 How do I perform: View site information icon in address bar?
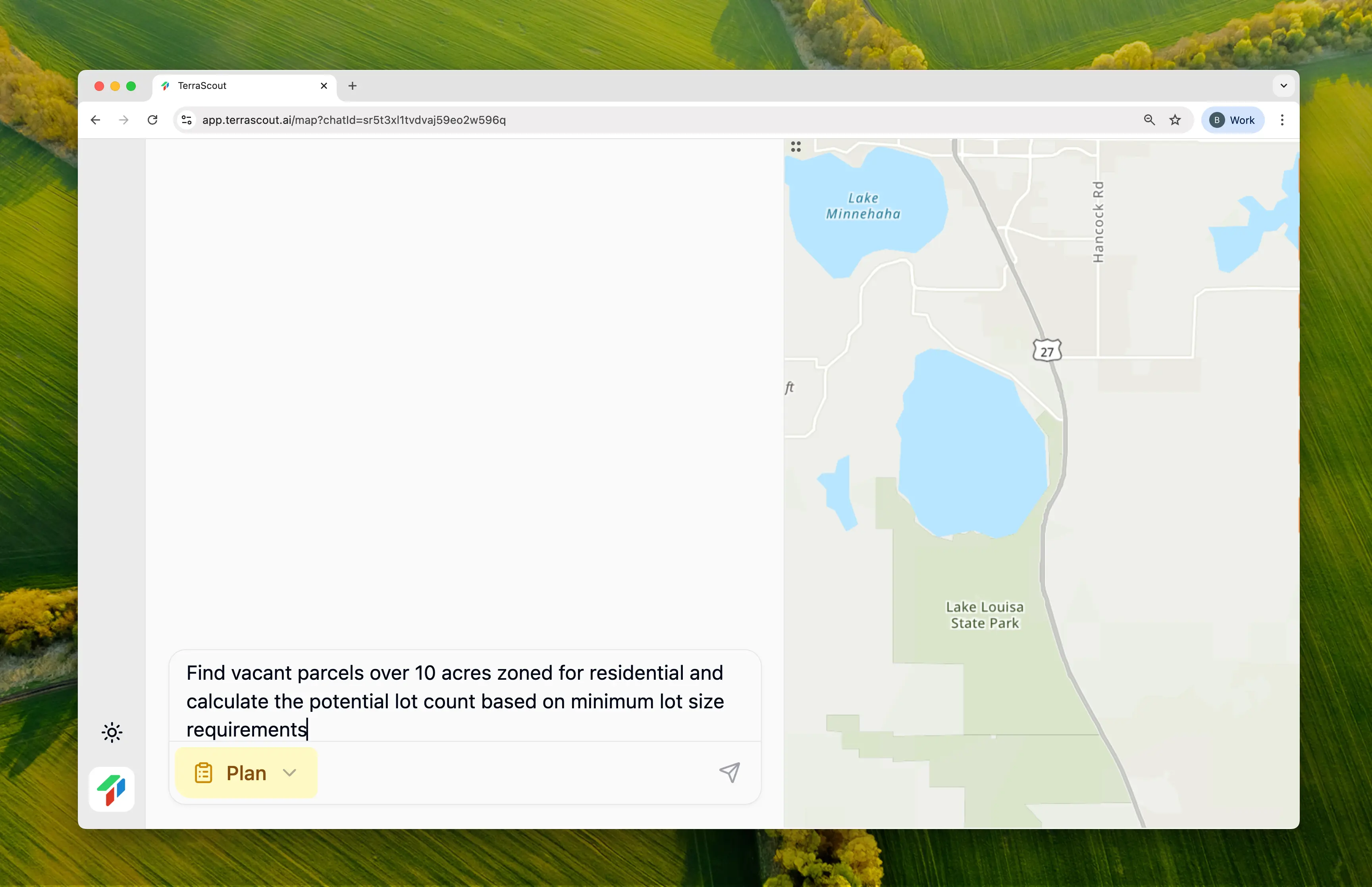click(x=187, y=120)
